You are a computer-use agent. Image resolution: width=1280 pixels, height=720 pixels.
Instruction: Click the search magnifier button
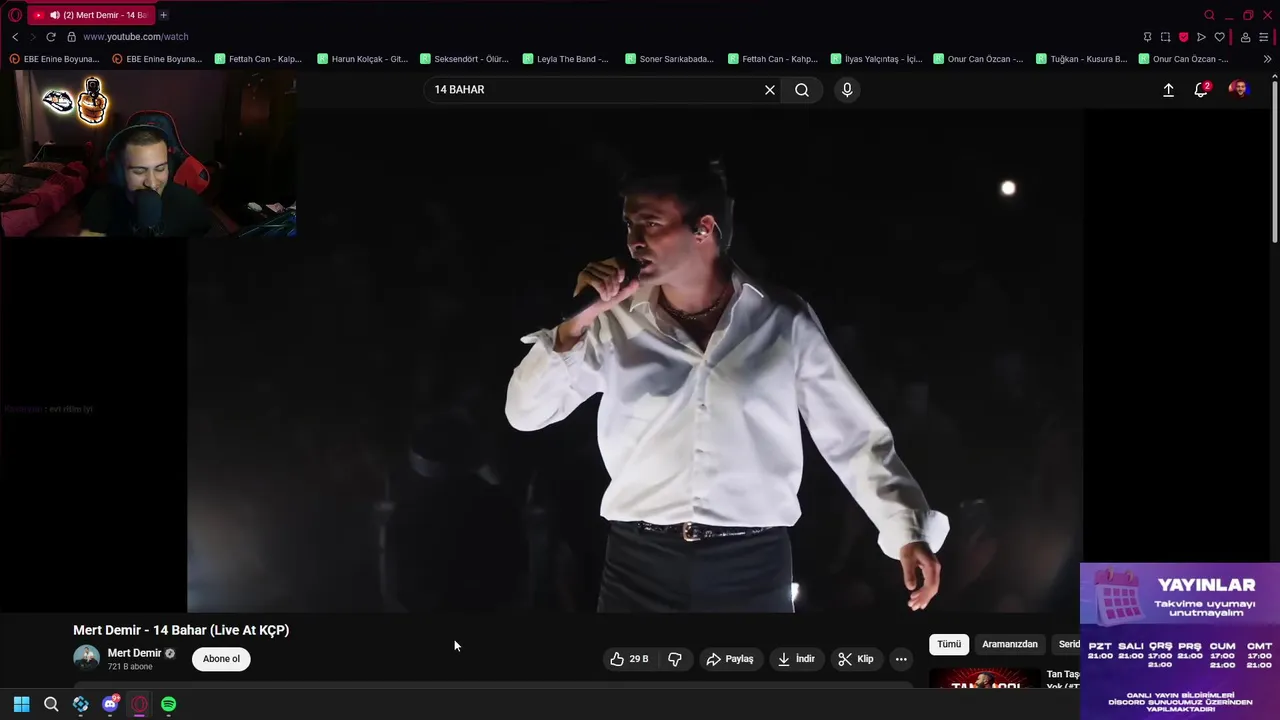(x=802, y=90)
